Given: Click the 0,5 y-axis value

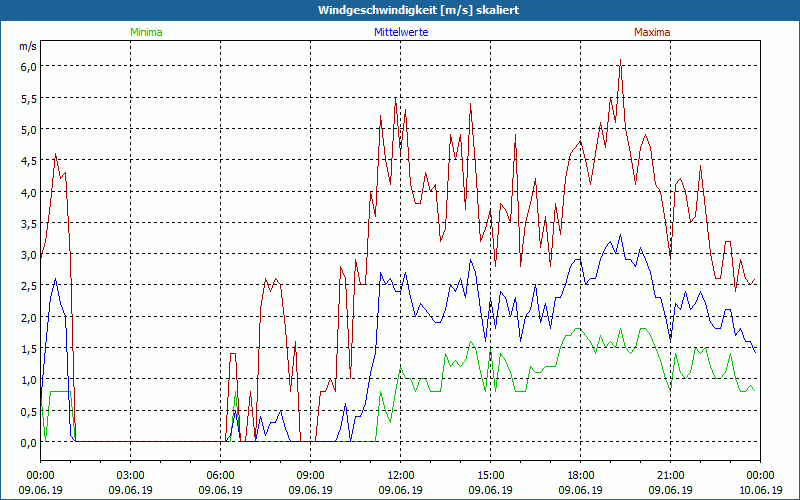Looking at the screenshot, I should (x=29, y=411).
